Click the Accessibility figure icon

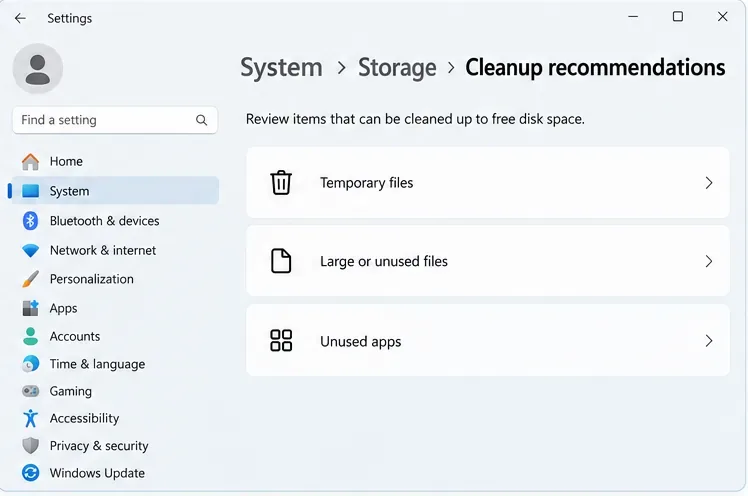point(31,418)
